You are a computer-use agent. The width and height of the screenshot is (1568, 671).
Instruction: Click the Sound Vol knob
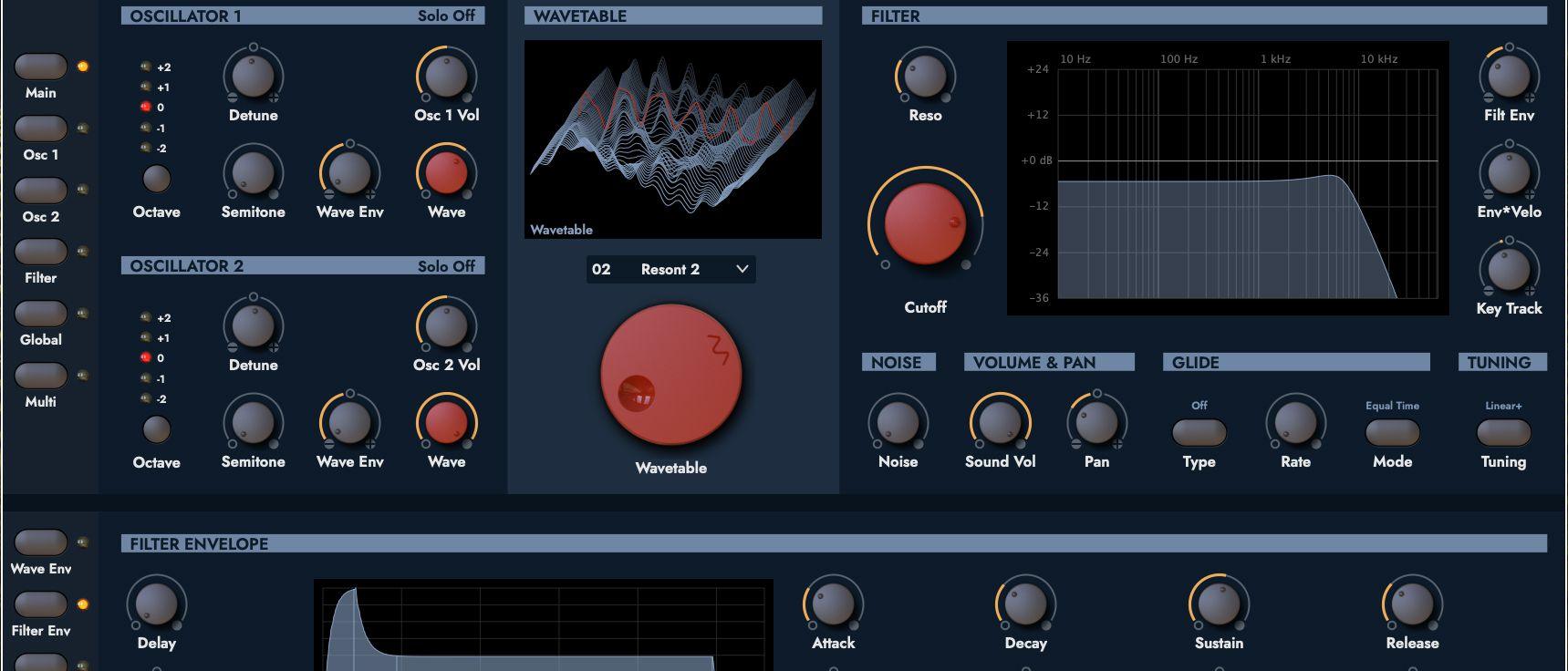1000,422
